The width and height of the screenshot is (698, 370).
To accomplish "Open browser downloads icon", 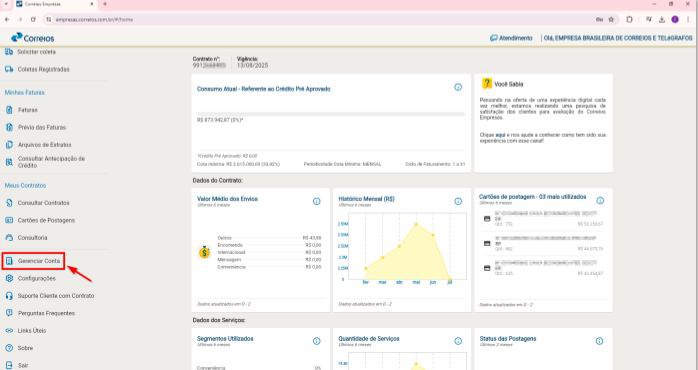I will (x=662, y=20).
